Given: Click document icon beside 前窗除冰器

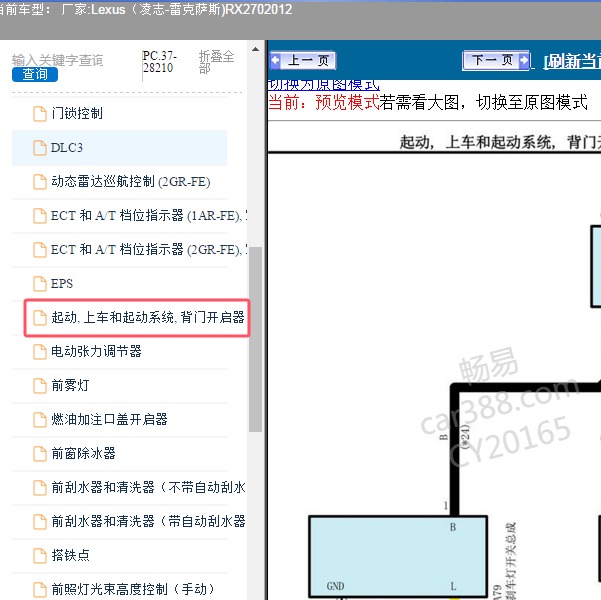Looking at the screenshot, I should pyautogui.click(x=39, y=454).
